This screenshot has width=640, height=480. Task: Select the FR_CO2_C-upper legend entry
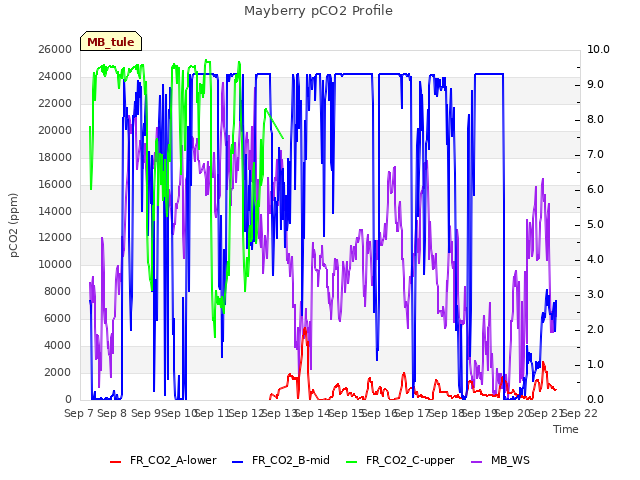400,460
